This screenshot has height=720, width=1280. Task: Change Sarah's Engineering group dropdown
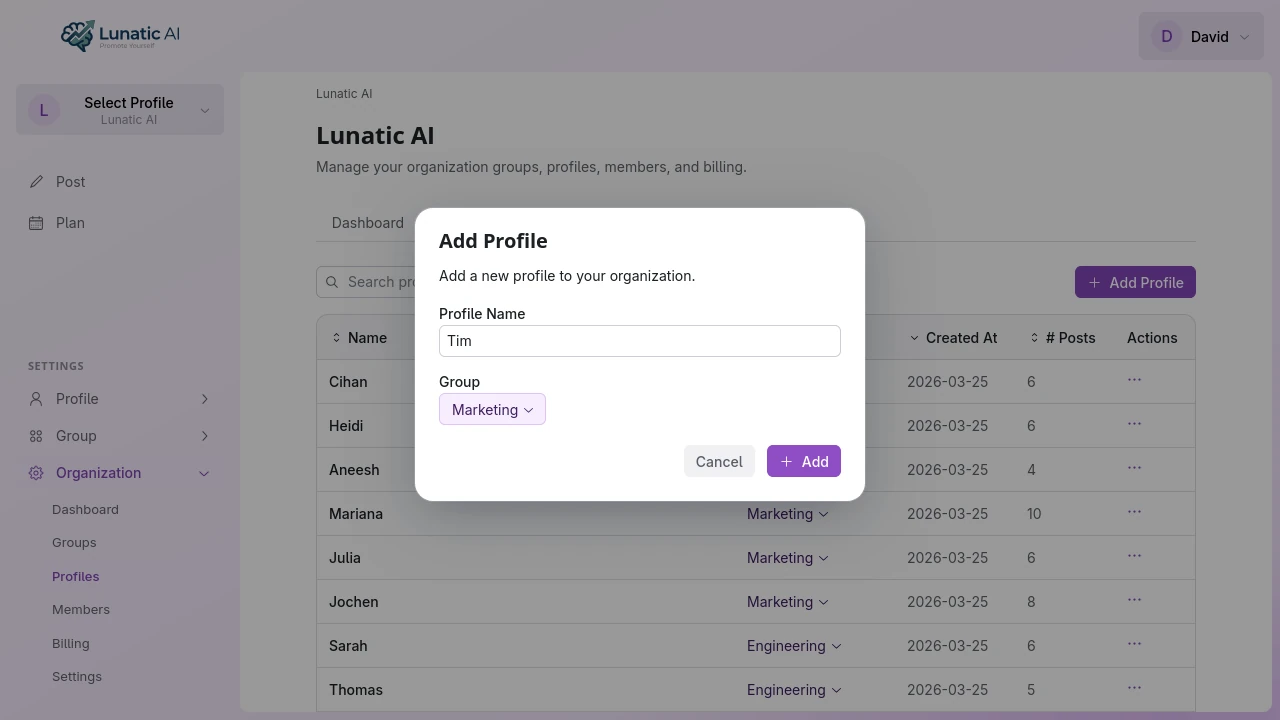pos(794,645)
